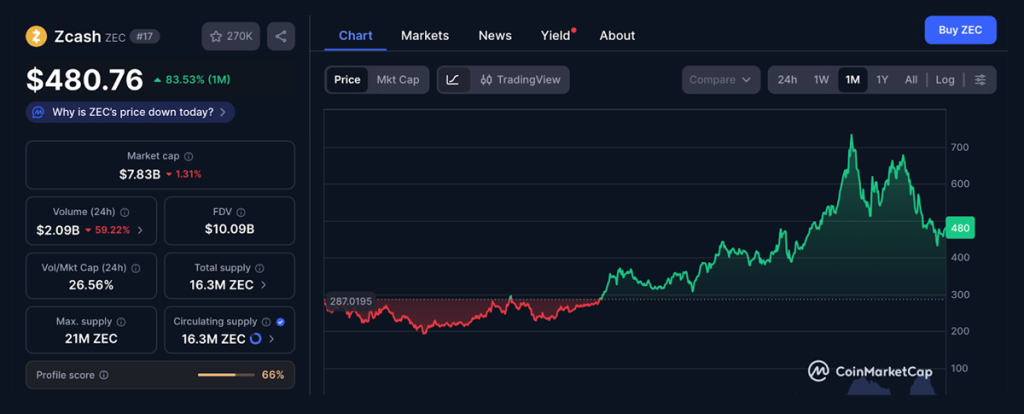
Task: Click the star watchlist icon showing 270K
Action: [231, 37]
